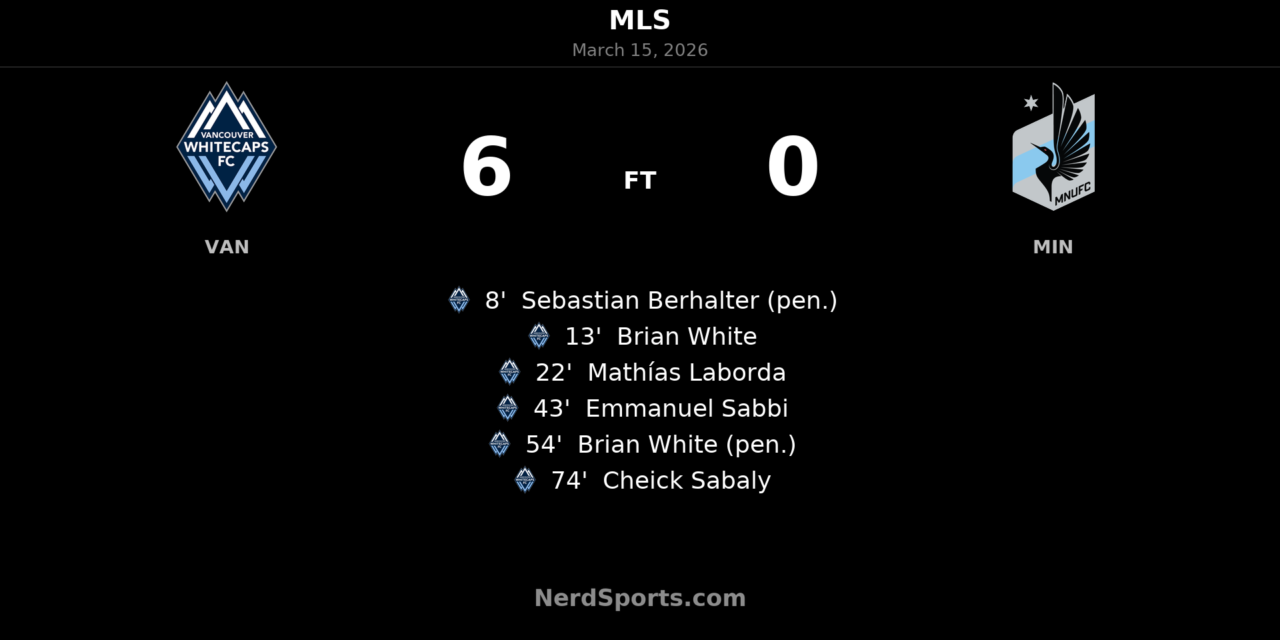The image size is (1280, 640).
Task: Open the NerdSports.com link
Action: point(640,598)
